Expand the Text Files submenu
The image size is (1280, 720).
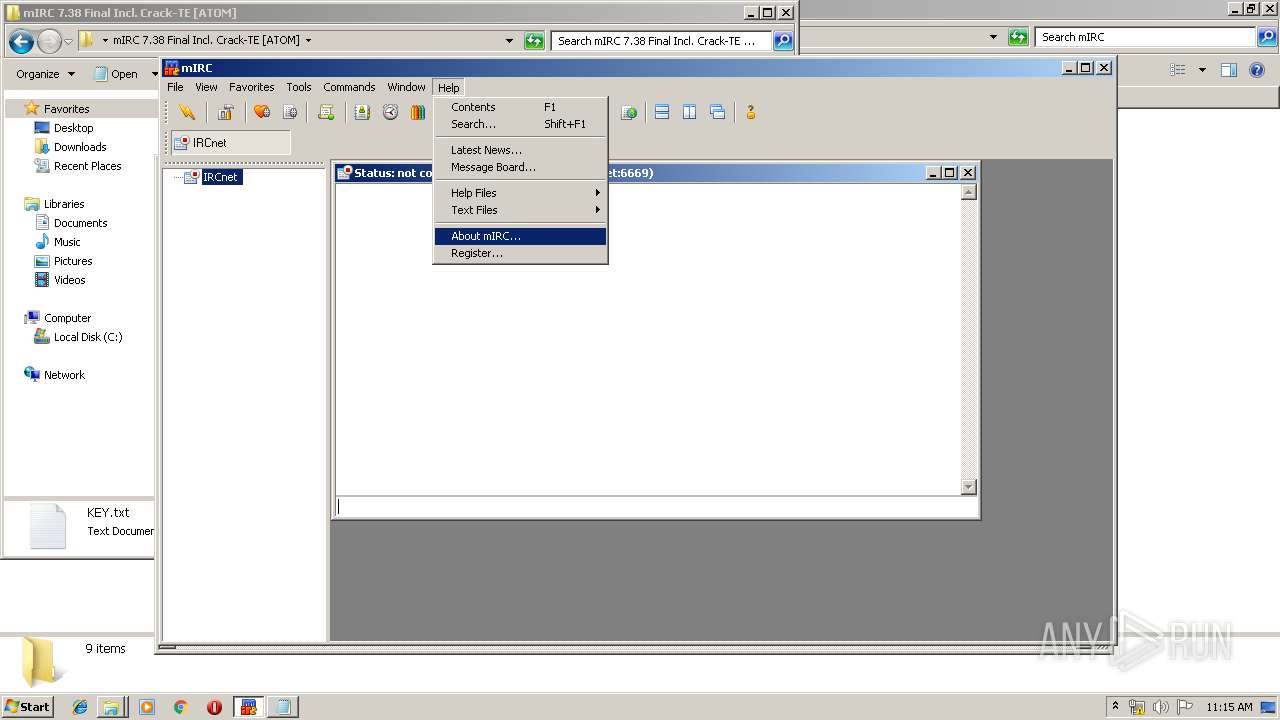[520, 210]
